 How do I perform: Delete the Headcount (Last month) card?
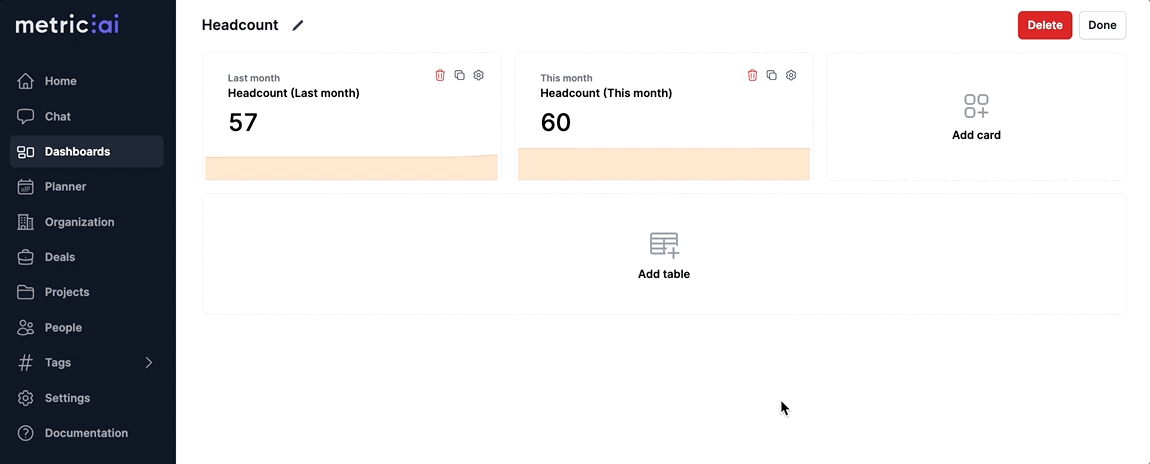point(440,75)
